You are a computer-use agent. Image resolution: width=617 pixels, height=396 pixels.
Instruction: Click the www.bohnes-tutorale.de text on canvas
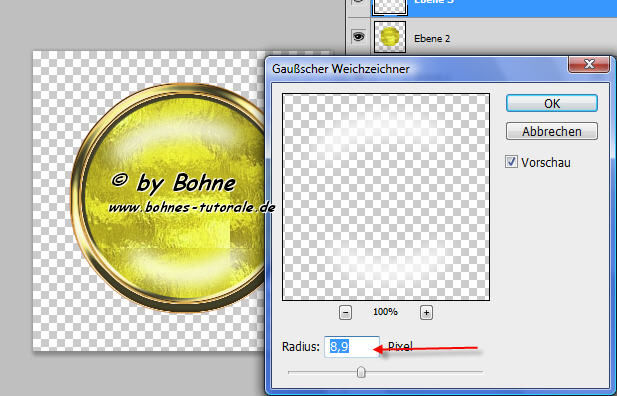point(192,207)
